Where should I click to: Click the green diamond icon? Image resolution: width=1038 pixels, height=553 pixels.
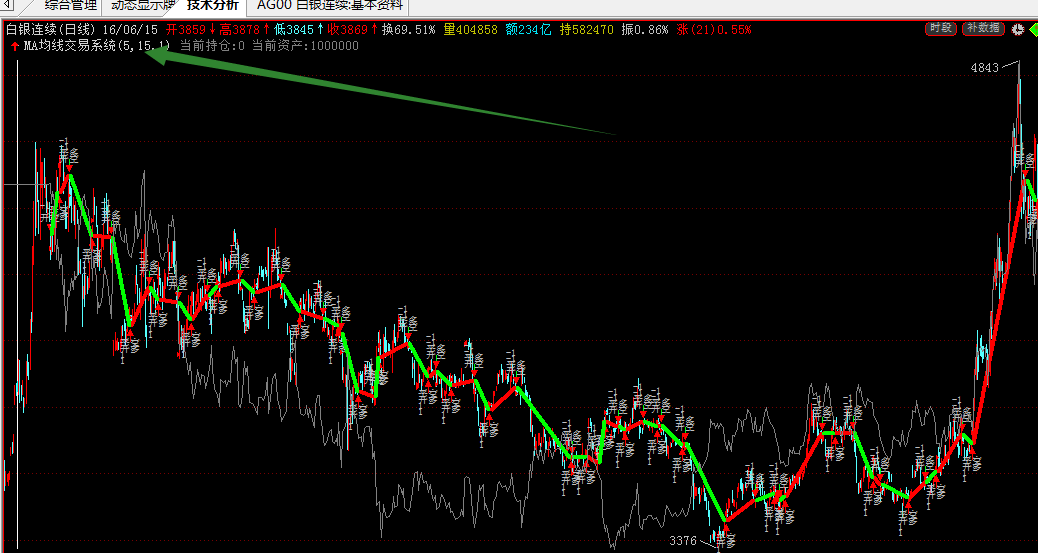point(1033,29)
